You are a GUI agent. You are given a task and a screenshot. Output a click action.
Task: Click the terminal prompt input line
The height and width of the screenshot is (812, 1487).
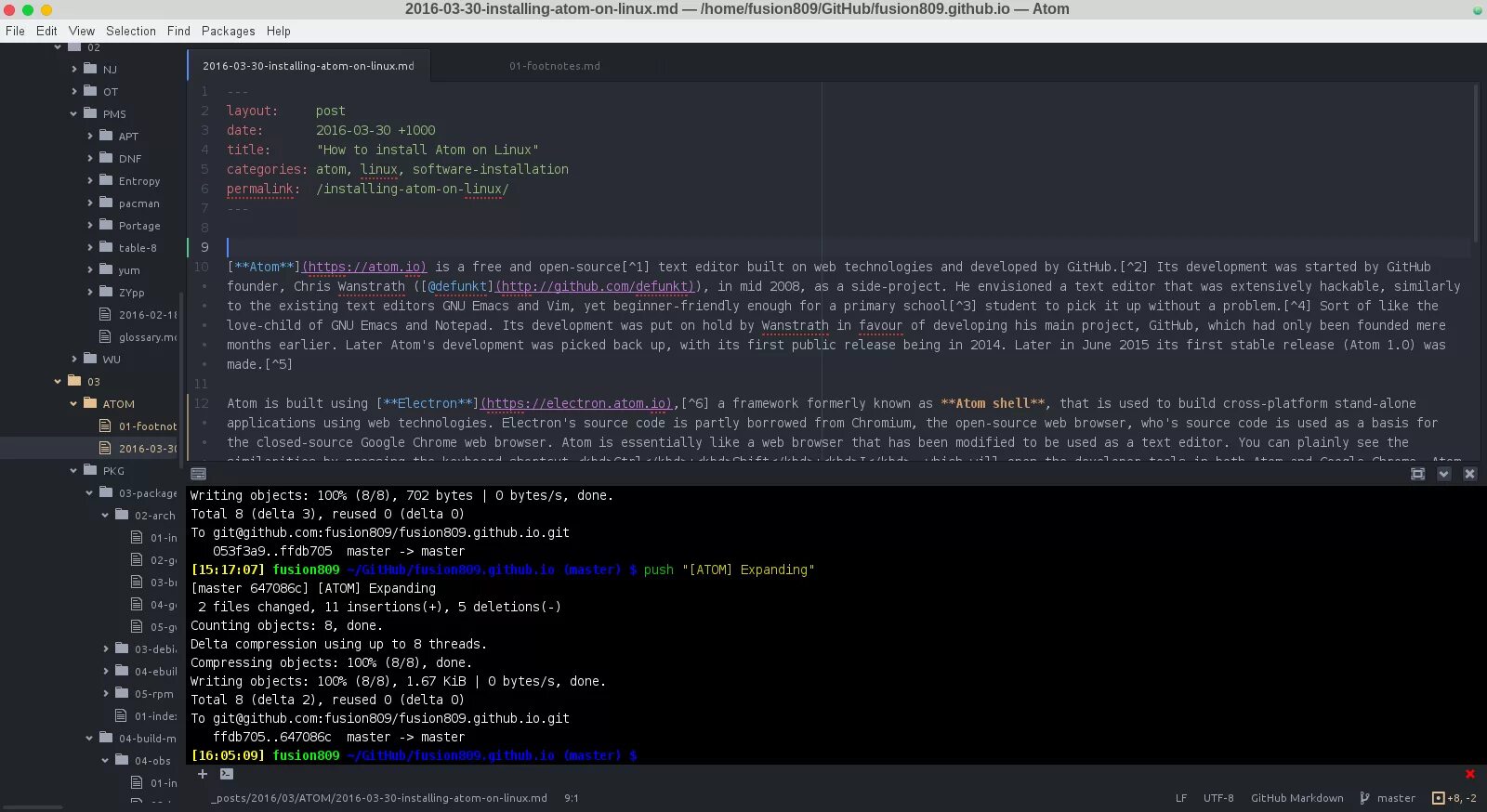pyautogui.click(x=414, y=755)
